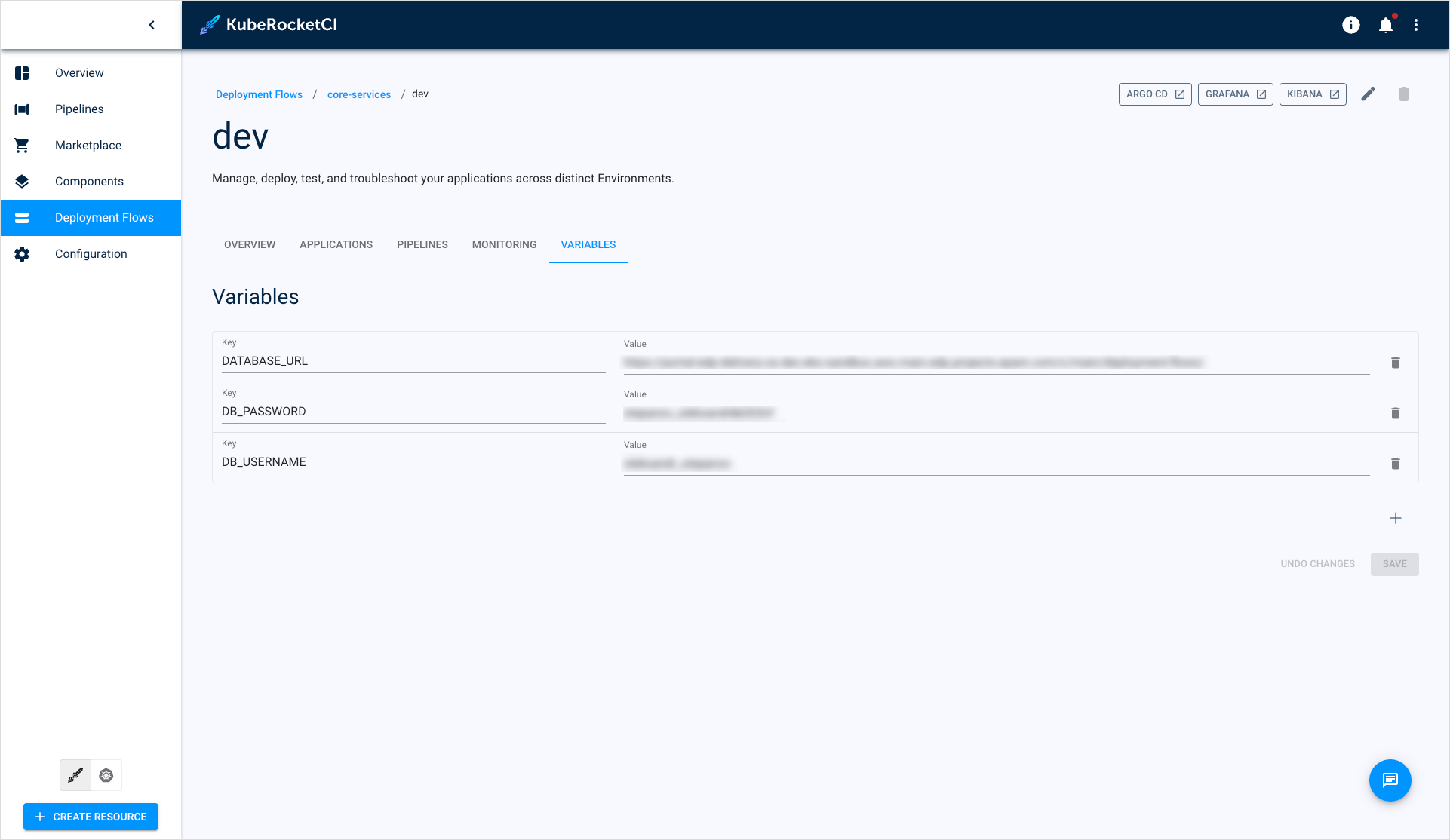Add a new variable with plus icon
This screenshot has width=1450, height=840.
click(1396, 518)
